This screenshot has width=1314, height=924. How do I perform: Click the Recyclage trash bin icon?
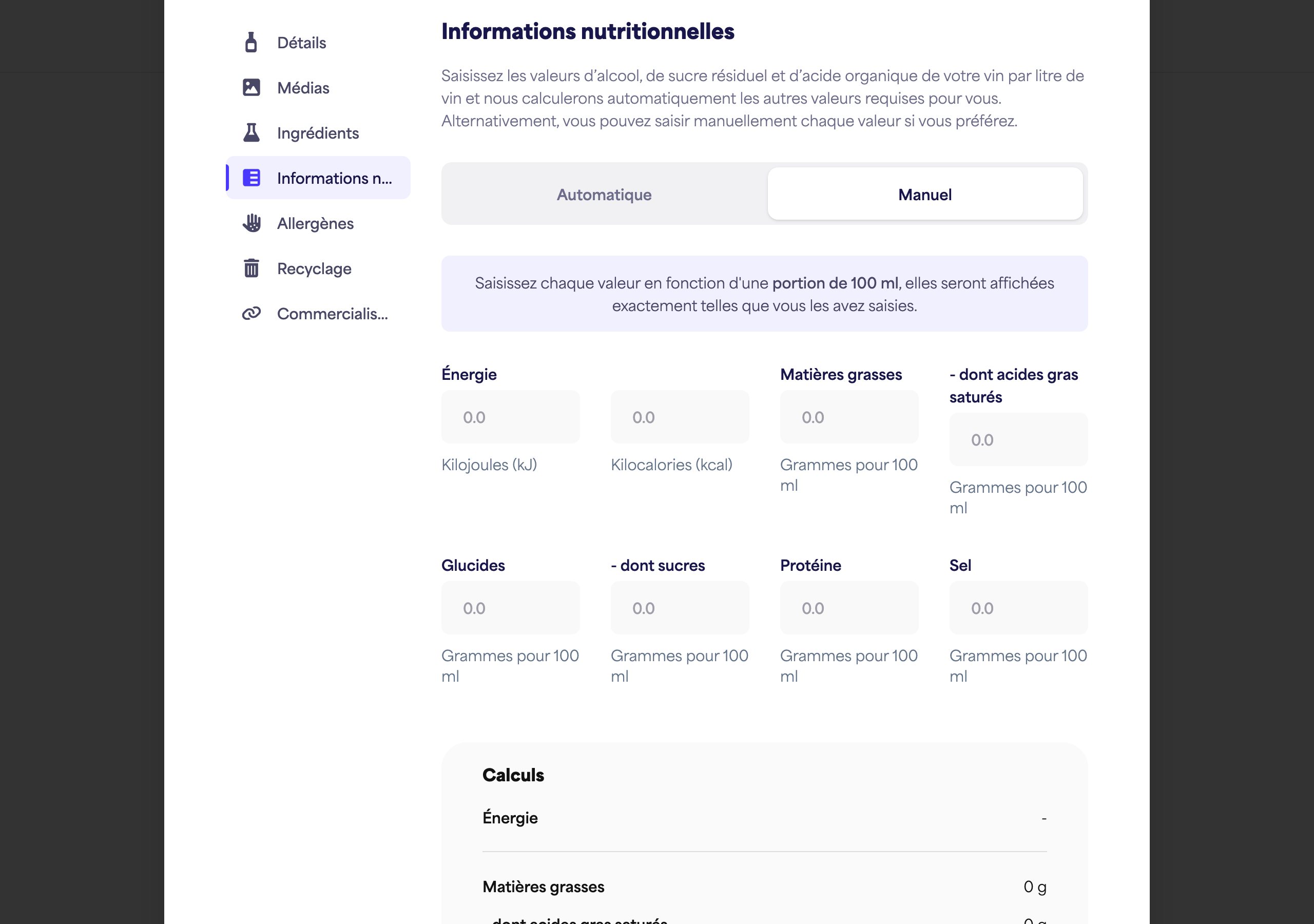pos(251,268)
